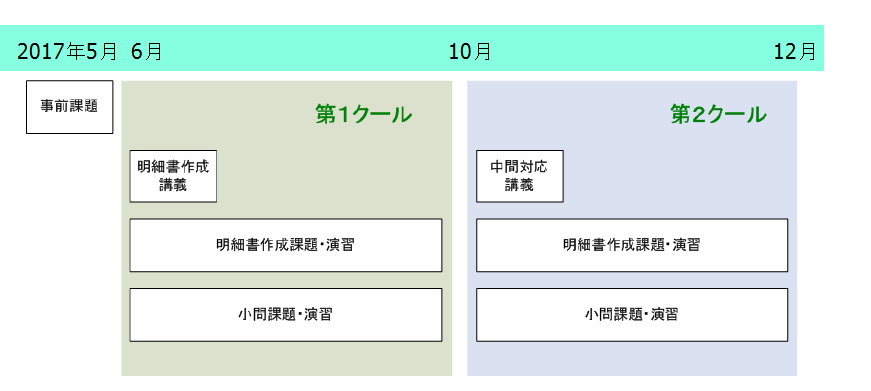This screenshot has width=871, height=391.
Task: Click the digit 1 in 第1クール
Action: click(x=342, y=116)
